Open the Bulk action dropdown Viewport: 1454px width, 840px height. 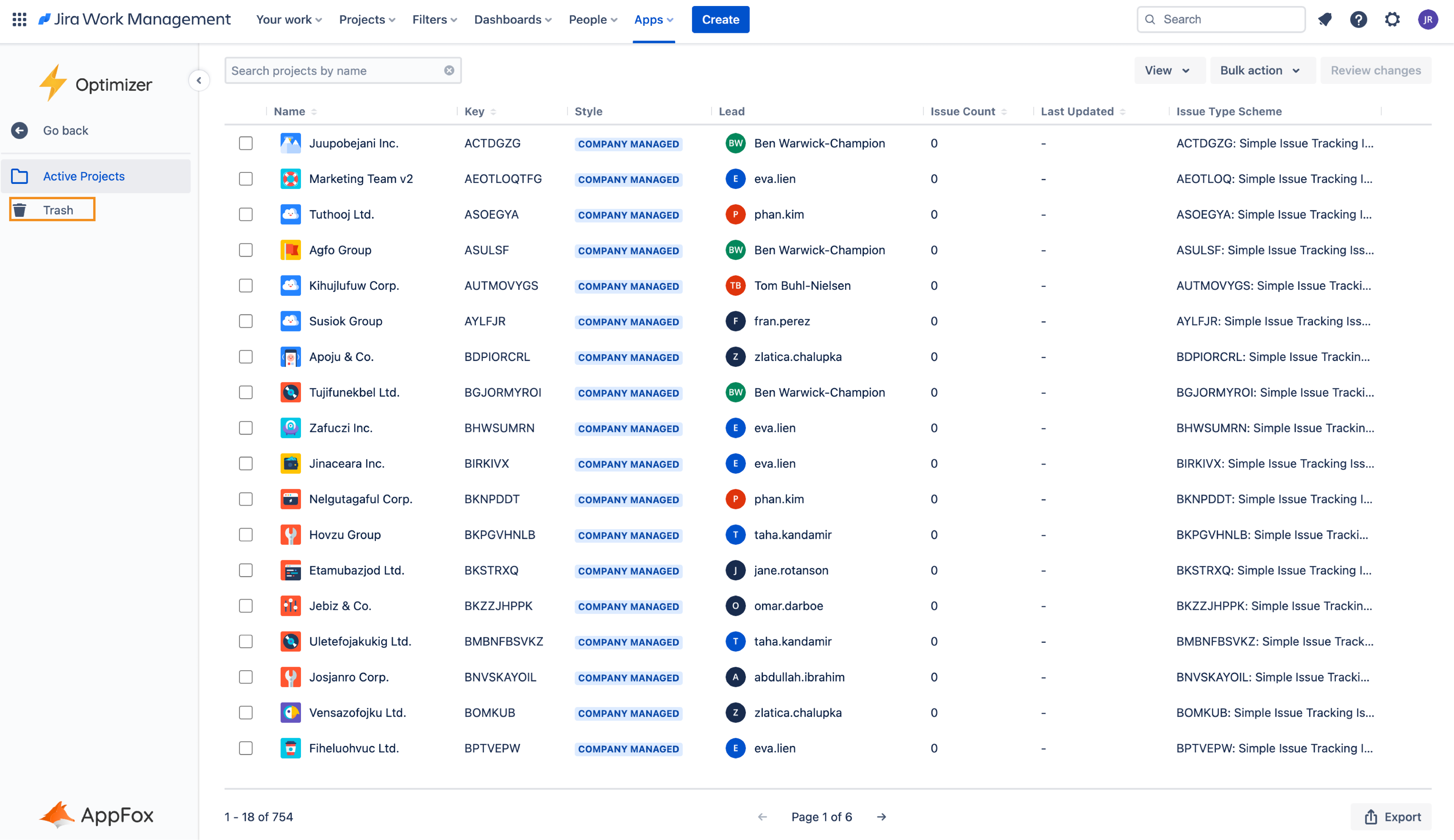pyautogui.click(x=1260, y=71)
